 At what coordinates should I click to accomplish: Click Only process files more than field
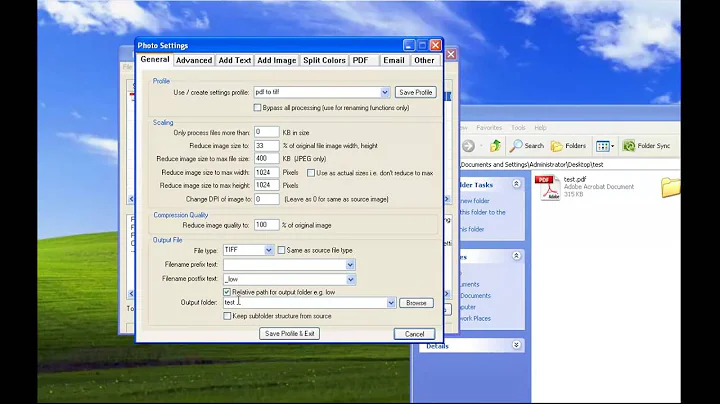pos(266,132)
